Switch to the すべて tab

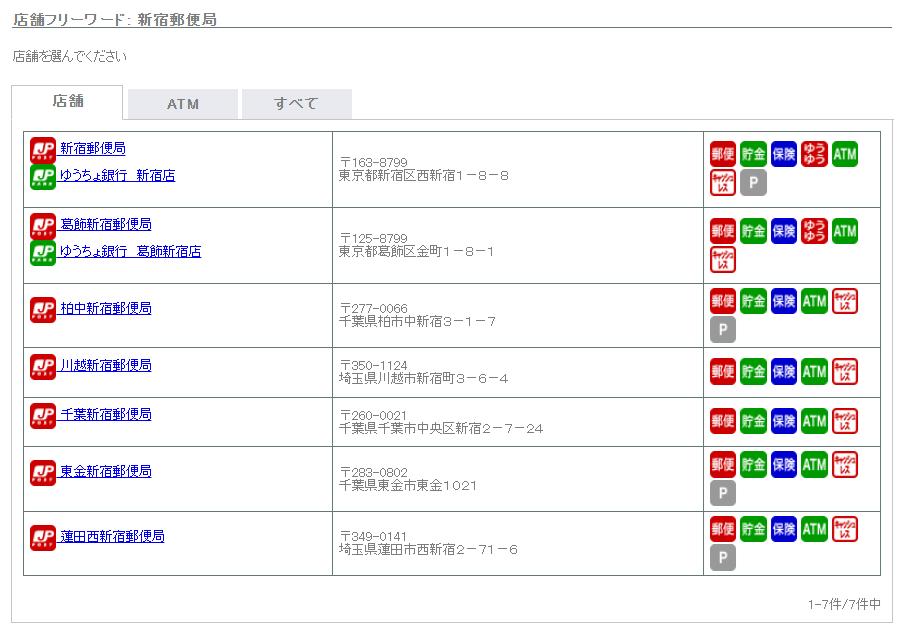coord(297,104)
